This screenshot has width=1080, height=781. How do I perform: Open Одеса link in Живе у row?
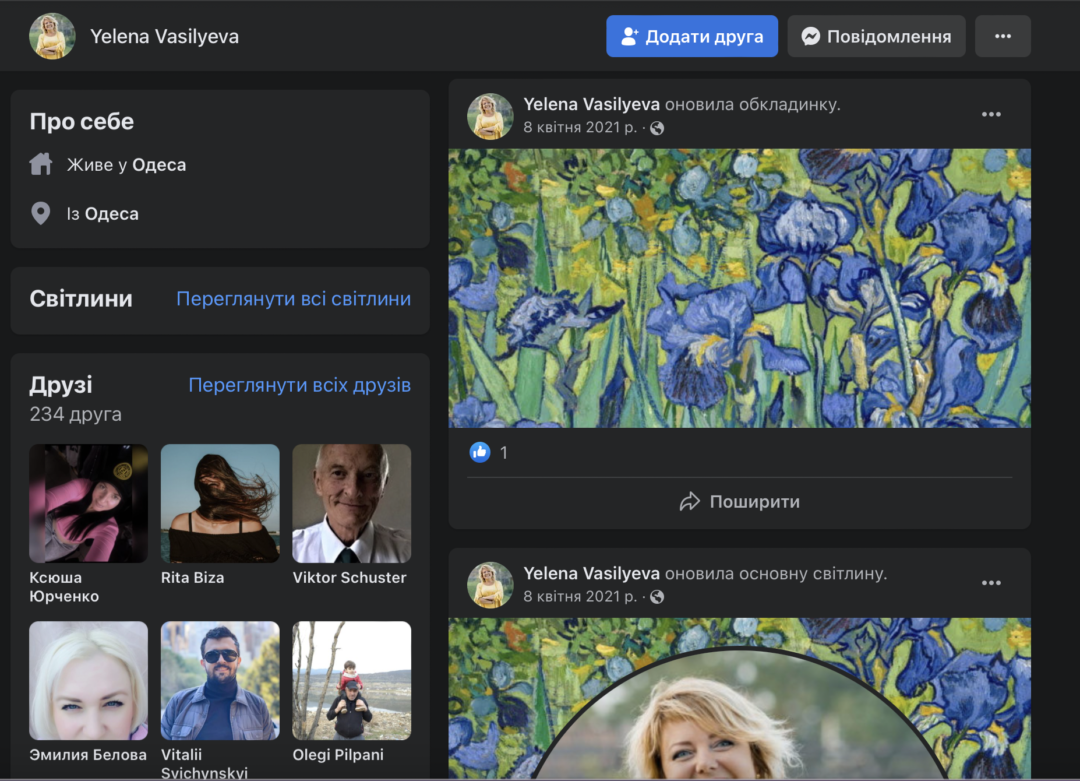point(159,165)
